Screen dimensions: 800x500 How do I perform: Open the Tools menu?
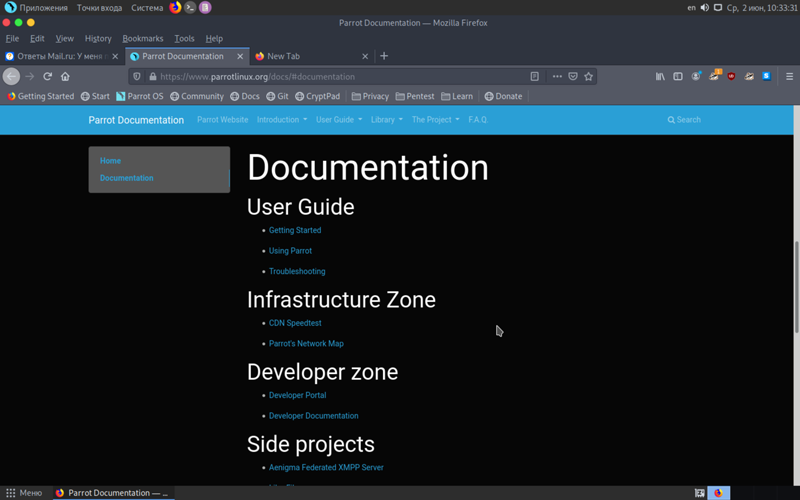(x=184, y=39)
